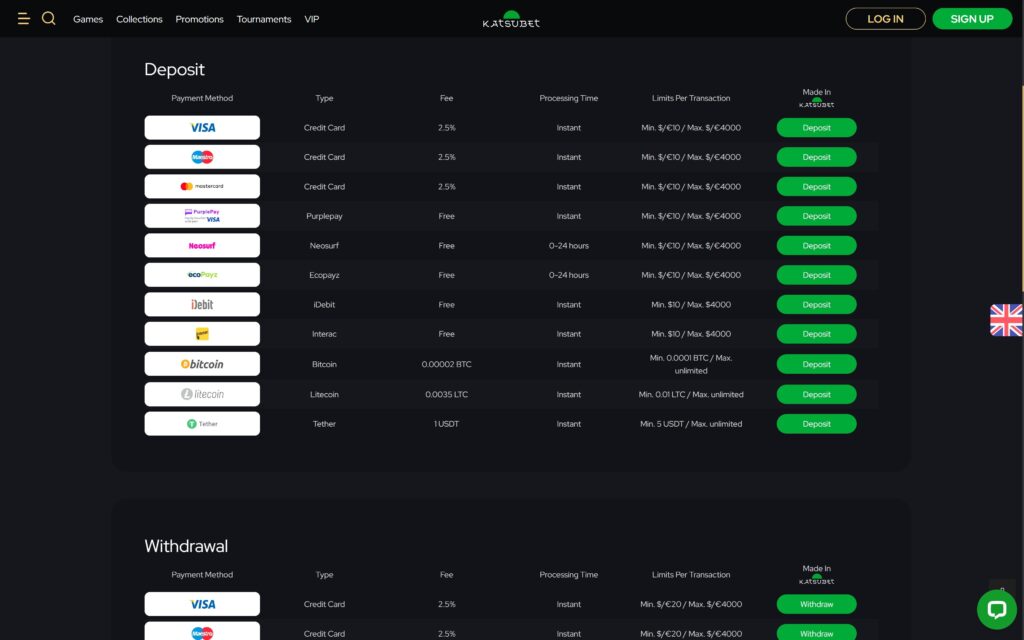Screen dimensions: 1024x640
Task: Click the UK flag language selector
Action: pyautogui.click(x=1005, y=318)
